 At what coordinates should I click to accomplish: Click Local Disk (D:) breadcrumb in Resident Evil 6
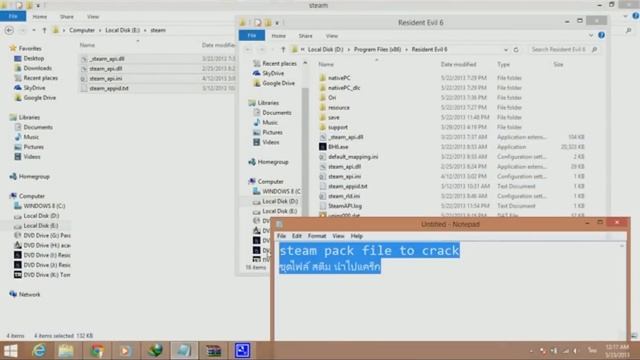click(325, 49)
